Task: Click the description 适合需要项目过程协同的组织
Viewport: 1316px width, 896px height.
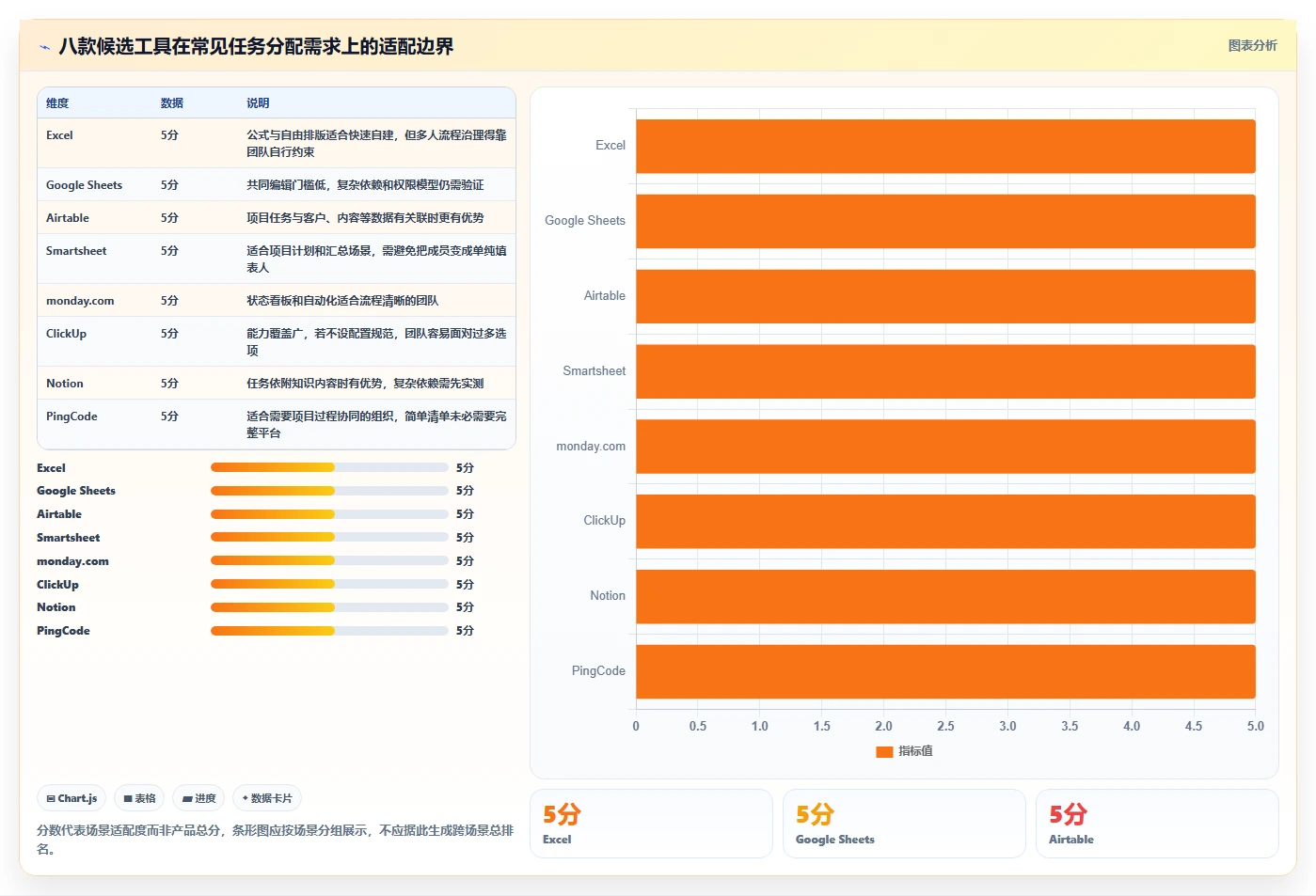Action: [376, 425]
